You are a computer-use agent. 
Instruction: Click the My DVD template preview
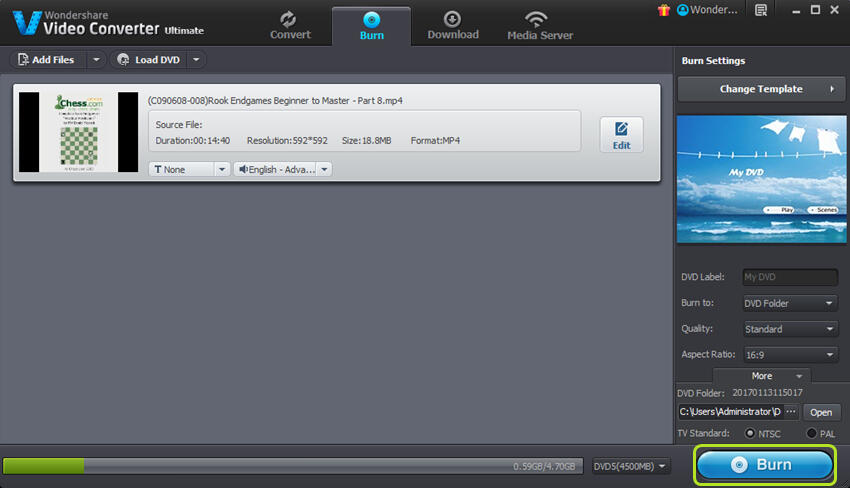coord(761,179)
